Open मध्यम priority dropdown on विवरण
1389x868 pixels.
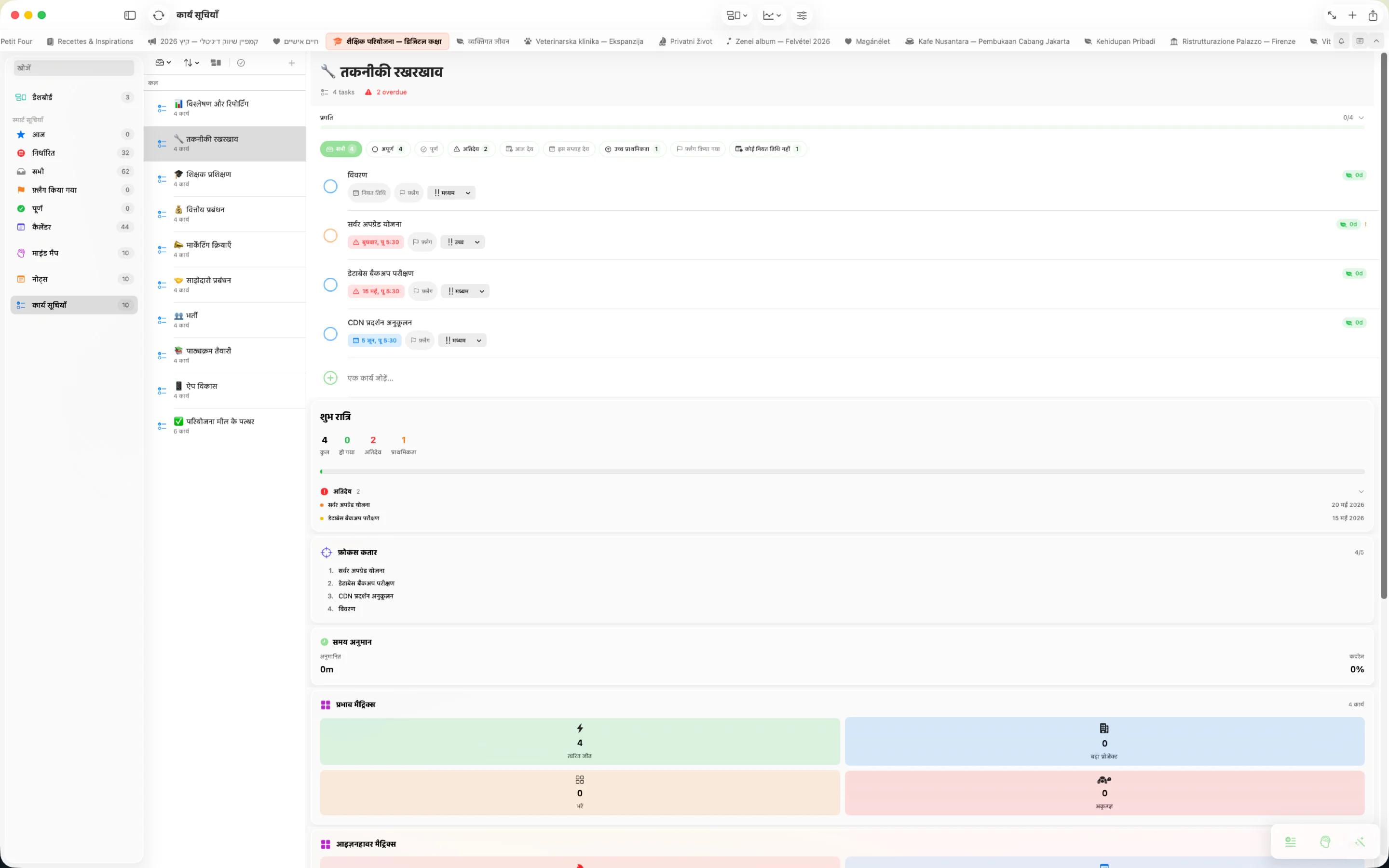[x=452, y=193]
